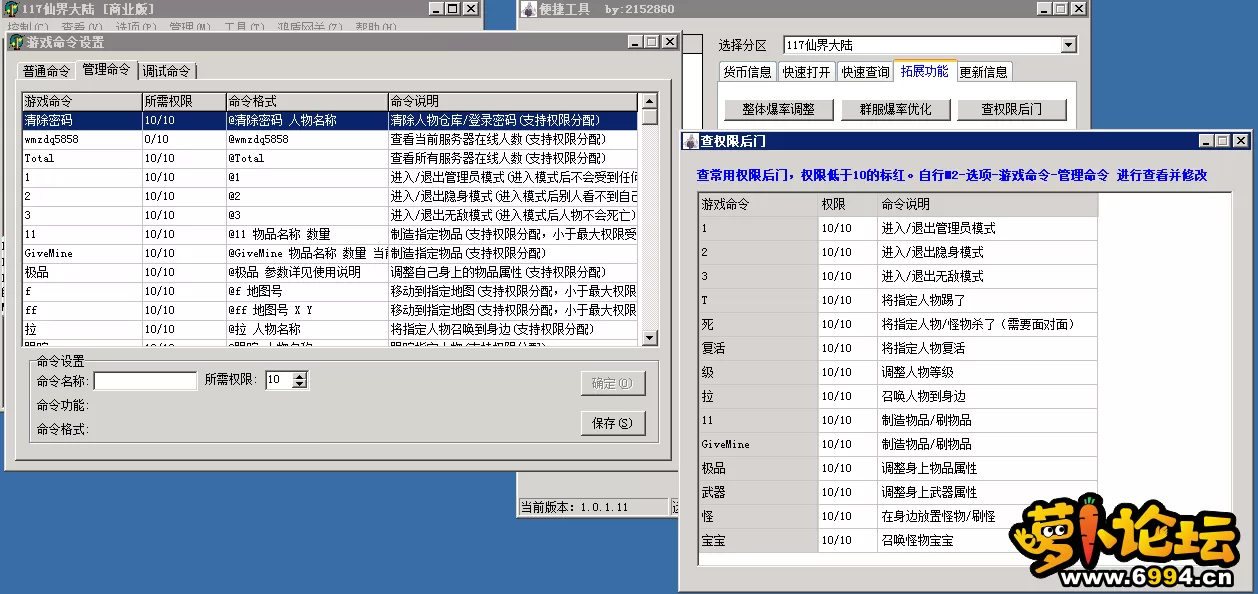Click the 便捷工具 window title icon

click(x=529, y=9)
